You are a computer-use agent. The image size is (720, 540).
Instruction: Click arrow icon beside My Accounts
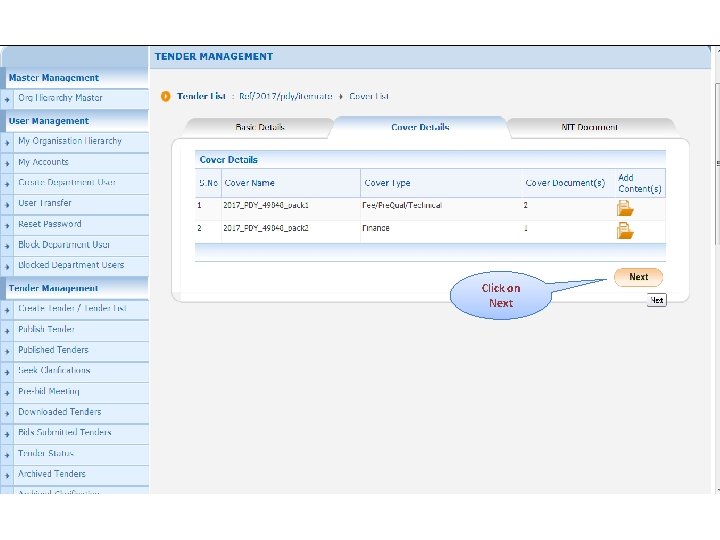tap(7, 163)
